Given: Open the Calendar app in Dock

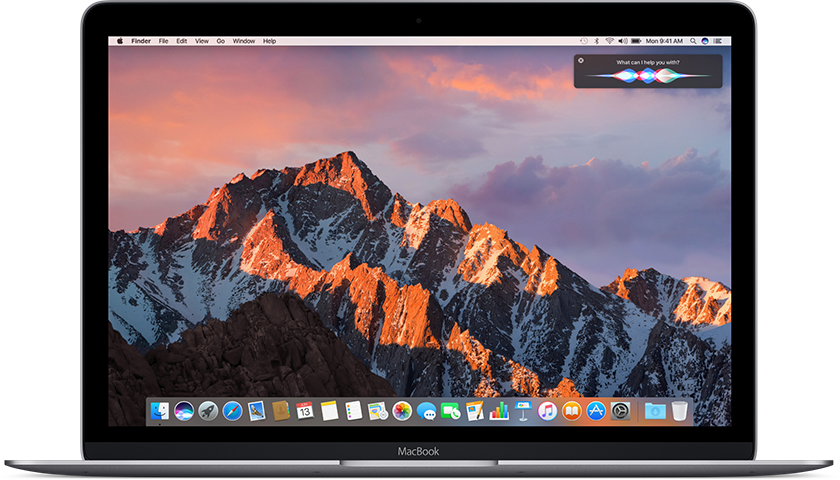Looking at the screenshot, I should click(304, 411).
